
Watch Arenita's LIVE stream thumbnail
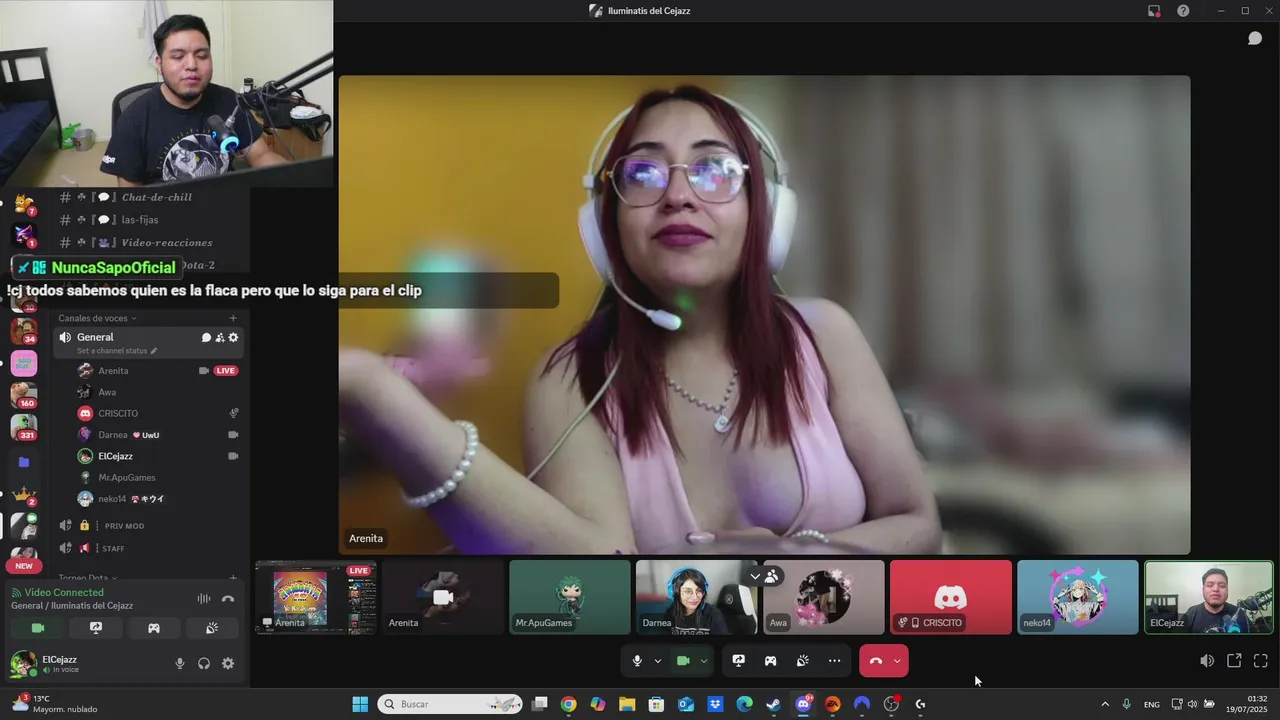[x=316, y=597]
